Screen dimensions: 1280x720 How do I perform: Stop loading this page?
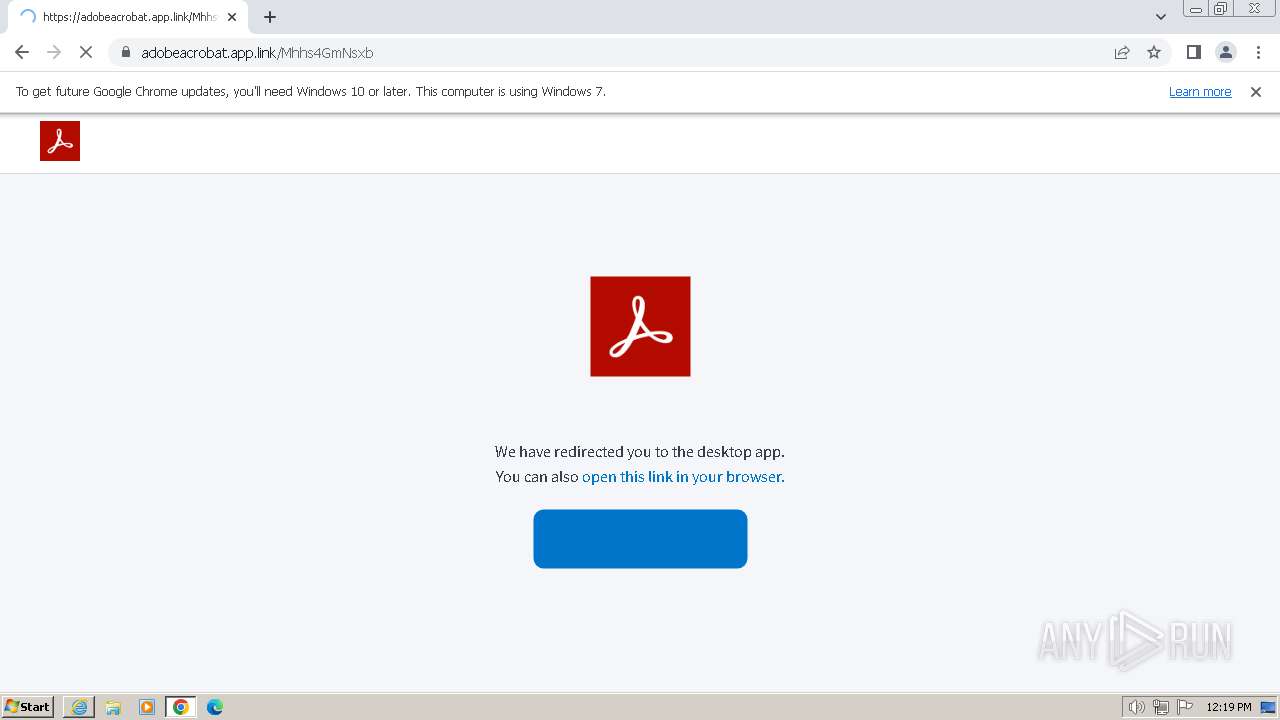[x=86, y=52]
